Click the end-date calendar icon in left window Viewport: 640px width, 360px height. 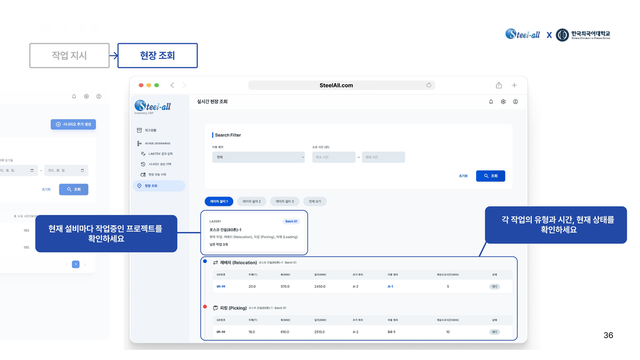[82, 170]
